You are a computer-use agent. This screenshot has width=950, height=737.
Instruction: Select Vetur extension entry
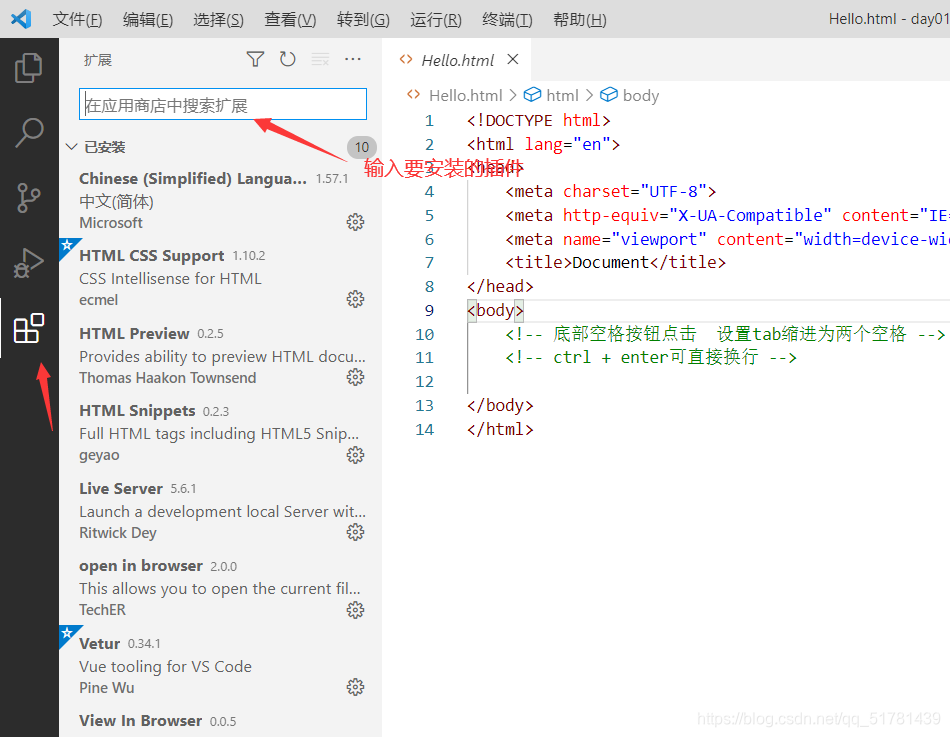221,665
